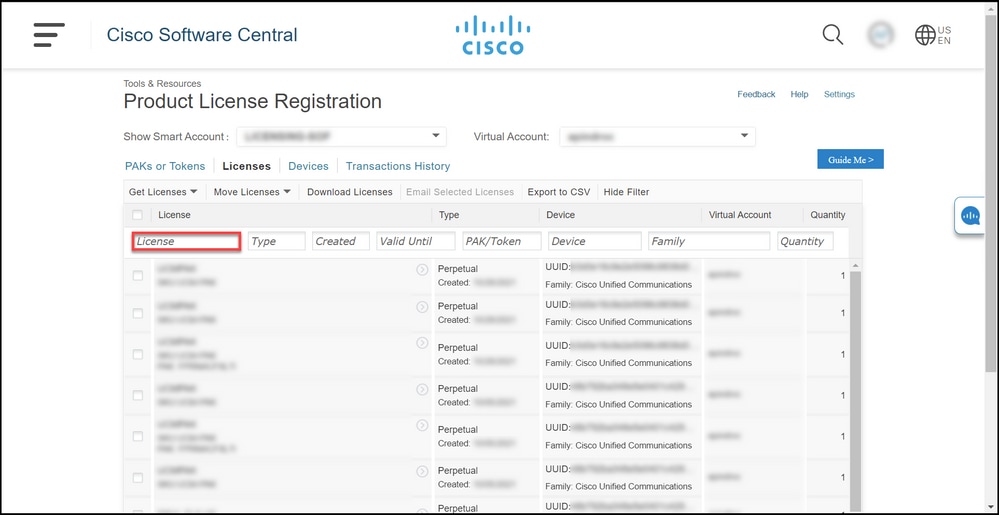Open the Help link

point(799,94)
